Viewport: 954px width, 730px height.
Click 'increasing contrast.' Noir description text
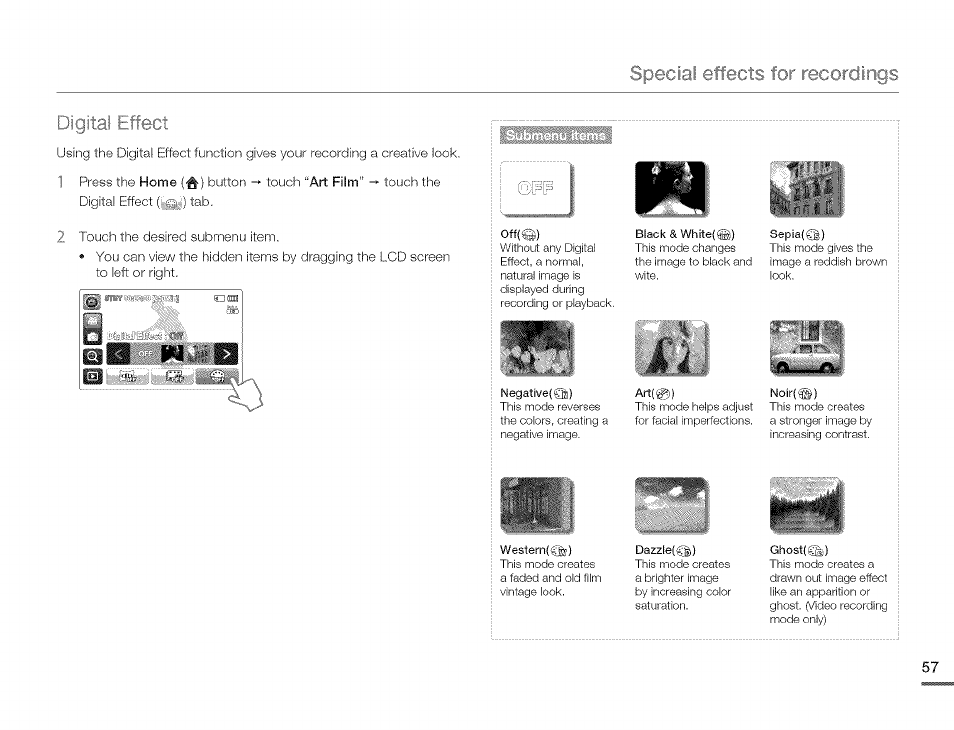(820, 434)
